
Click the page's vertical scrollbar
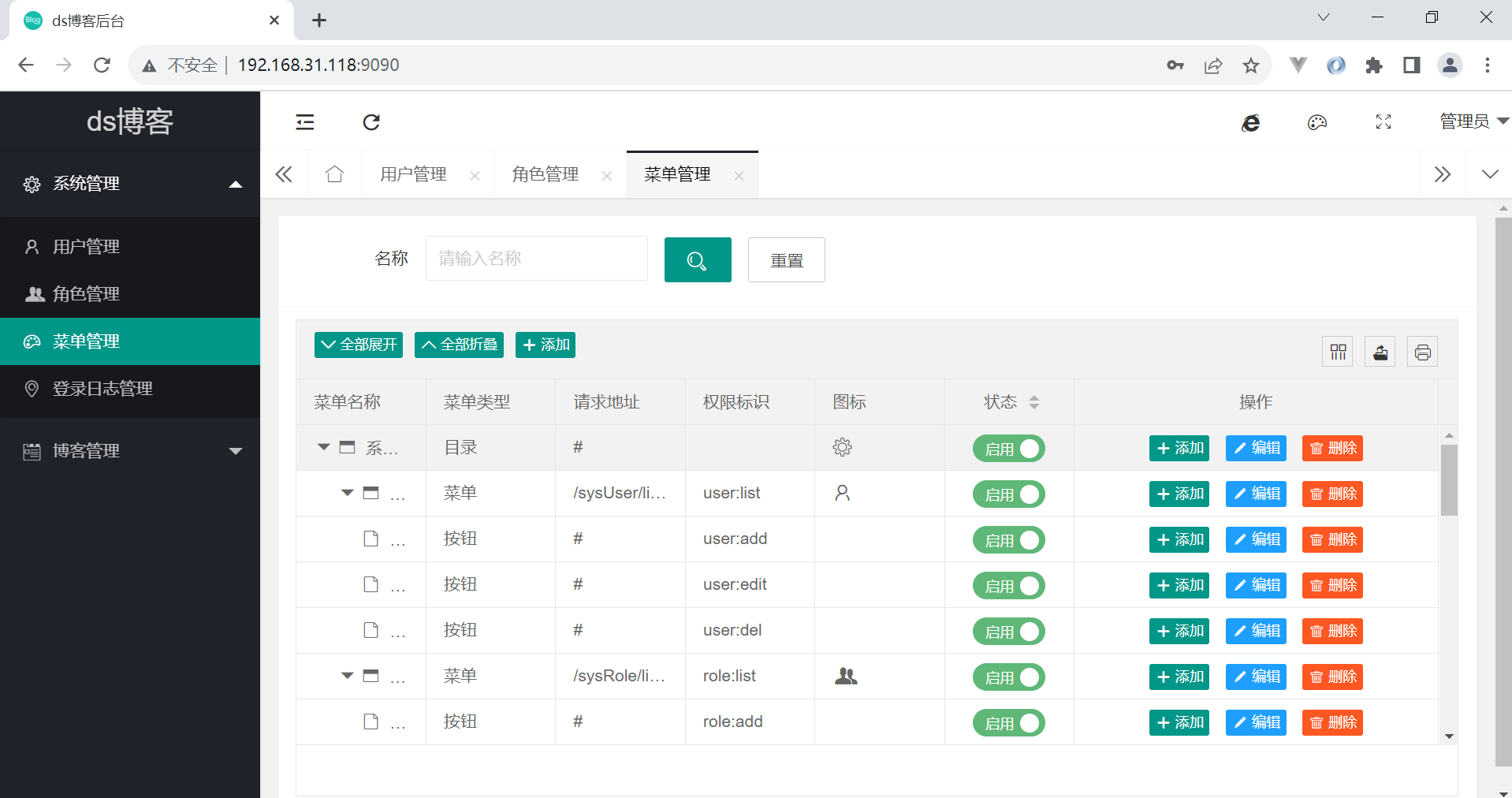point(1503,492)
